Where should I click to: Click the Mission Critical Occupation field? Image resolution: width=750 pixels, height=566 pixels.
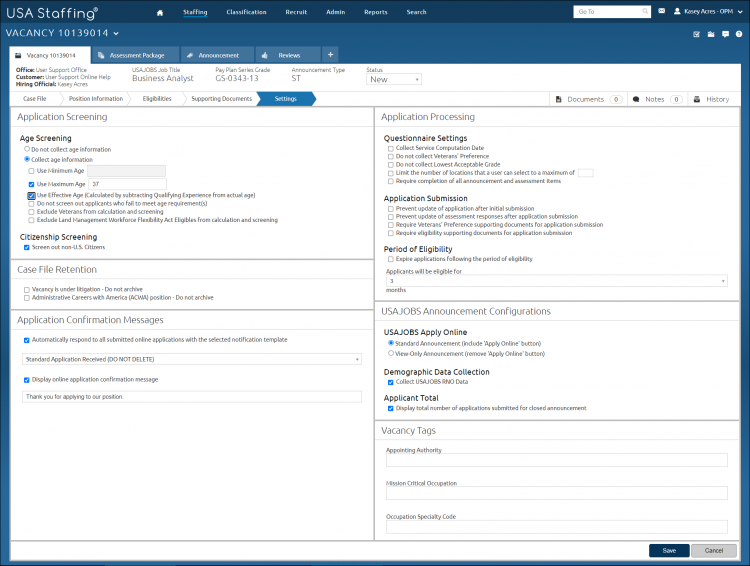point(557,493)
